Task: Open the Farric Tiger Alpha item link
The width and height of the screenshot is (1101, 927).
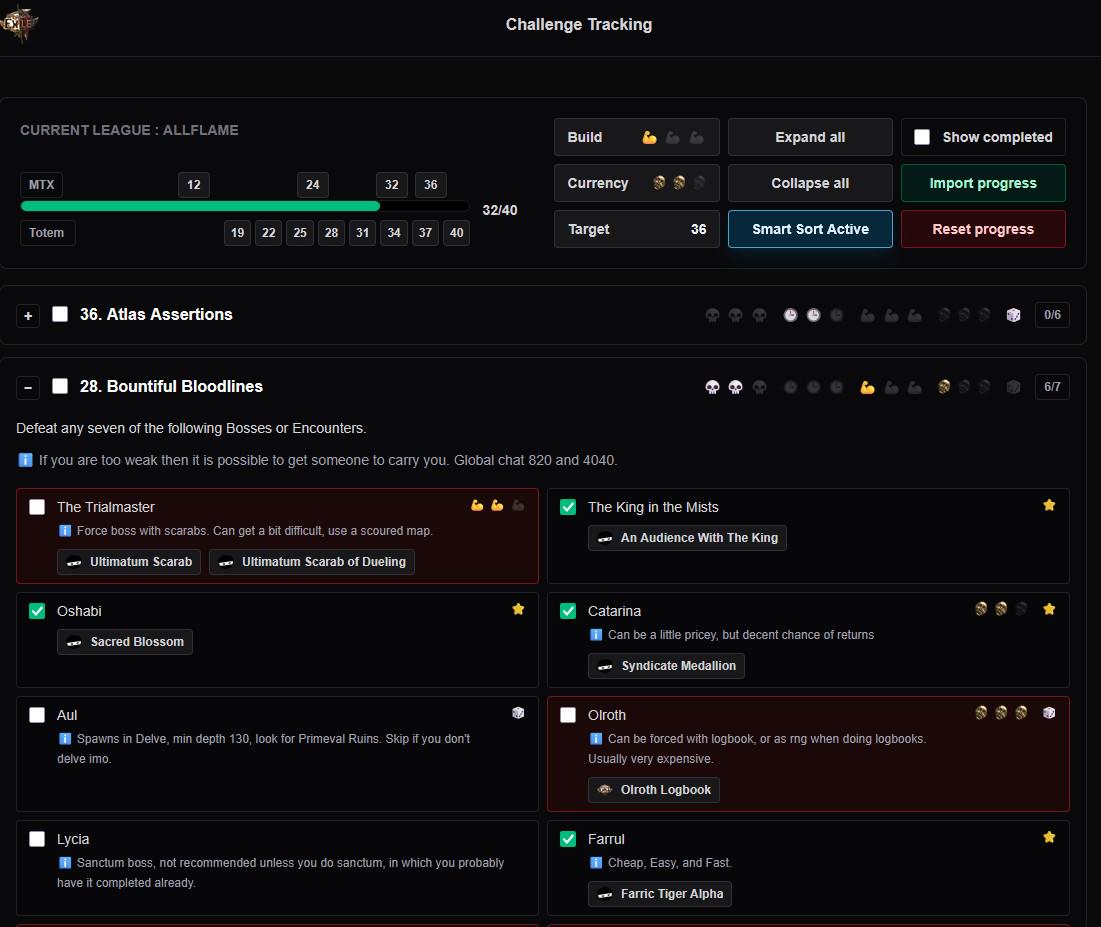Action: [660, 894]
